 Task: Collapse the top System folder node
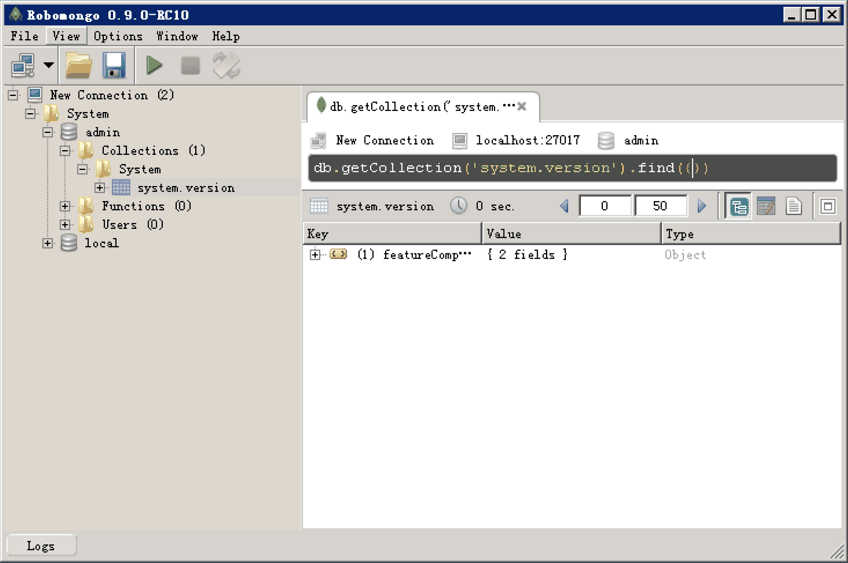tap(31, 114)
